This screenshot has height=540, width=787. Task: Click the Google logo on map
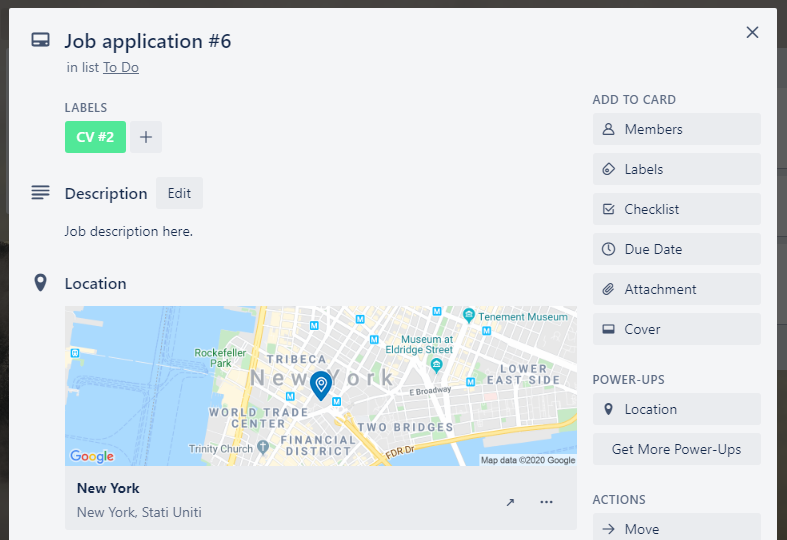[91, 456]
